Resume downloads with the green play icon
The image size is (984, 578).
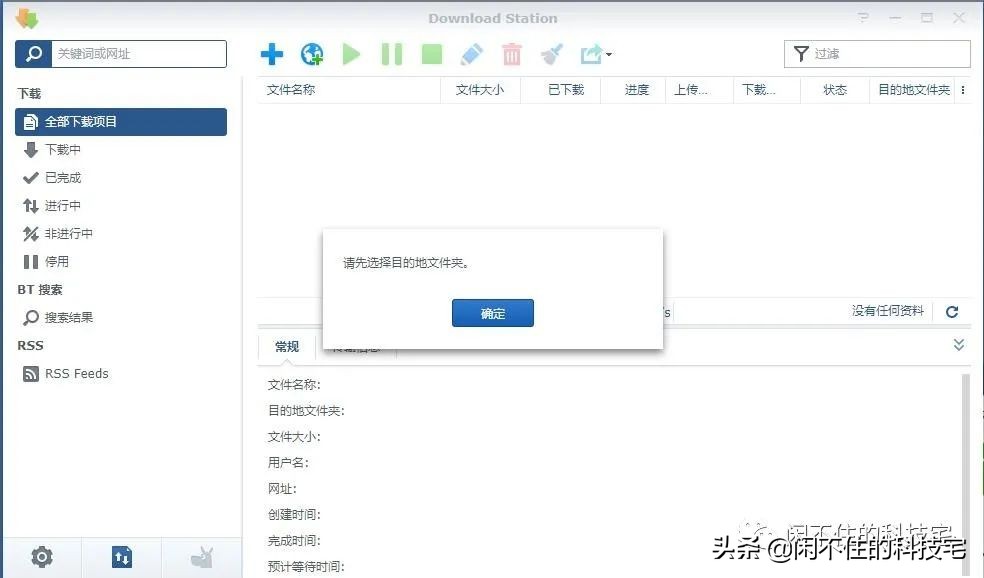(352, 54)
